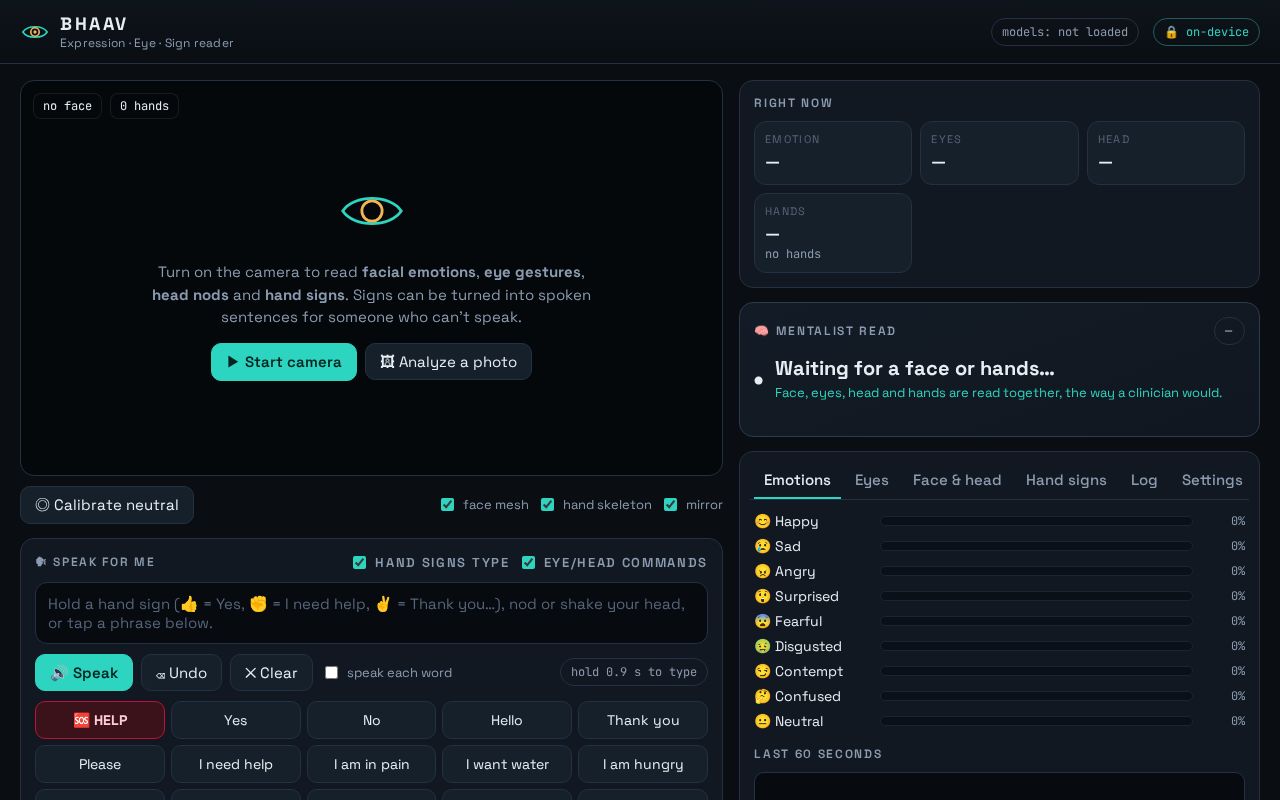This screenshot has width=1280, height=800.
Task: Click the Neutral emotion progress bar
Action: coord(1036,721)
